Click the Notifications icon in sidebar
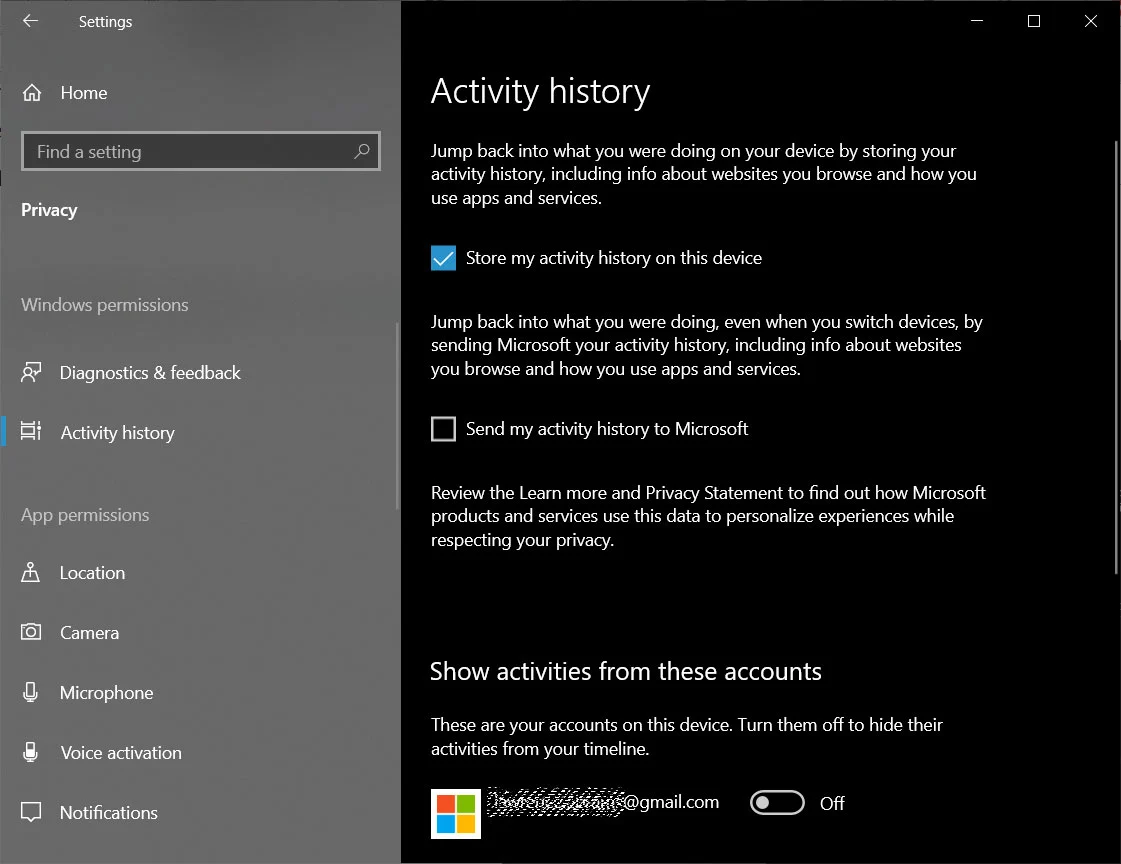Viewport: 1121px width, 864px height. [x=31, y=812]
